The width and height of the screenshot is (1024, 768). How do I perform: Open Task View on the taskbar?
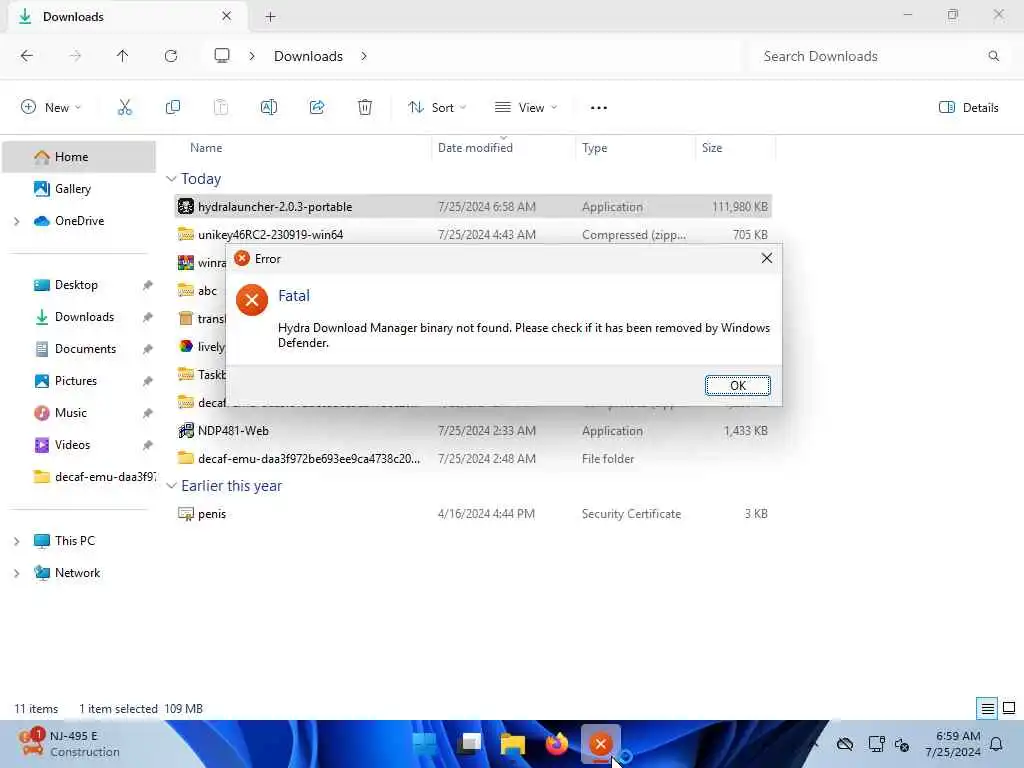pos(469,743)
